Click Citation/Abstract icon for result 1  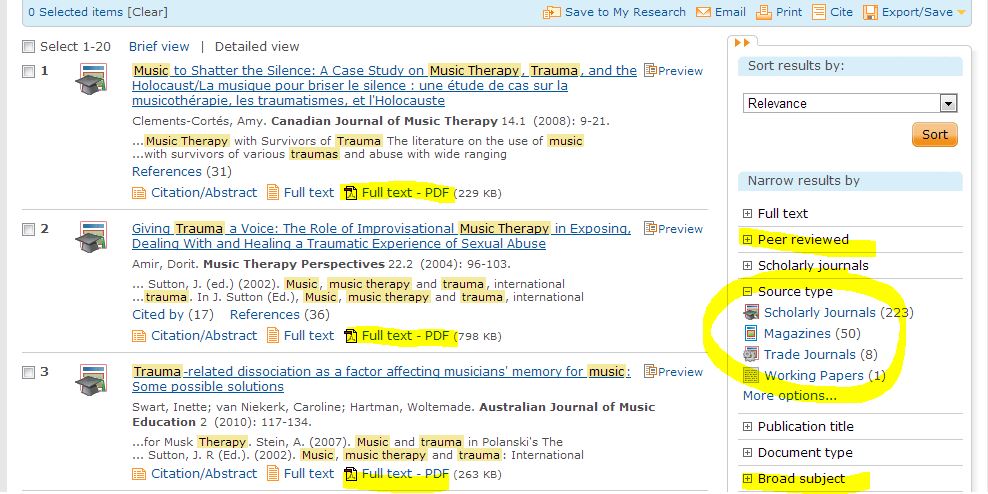[139, 193]
